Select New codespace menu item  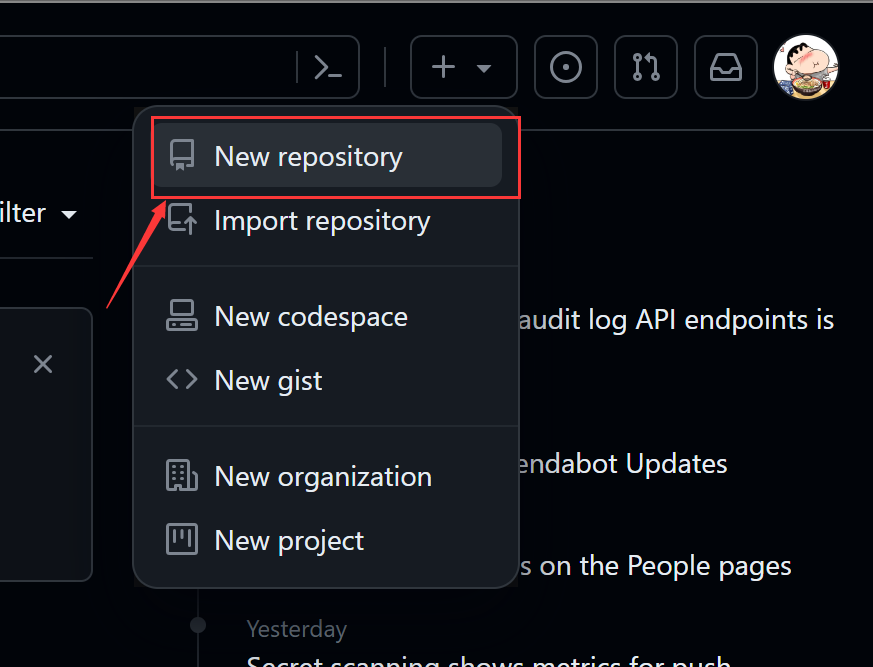328,316
